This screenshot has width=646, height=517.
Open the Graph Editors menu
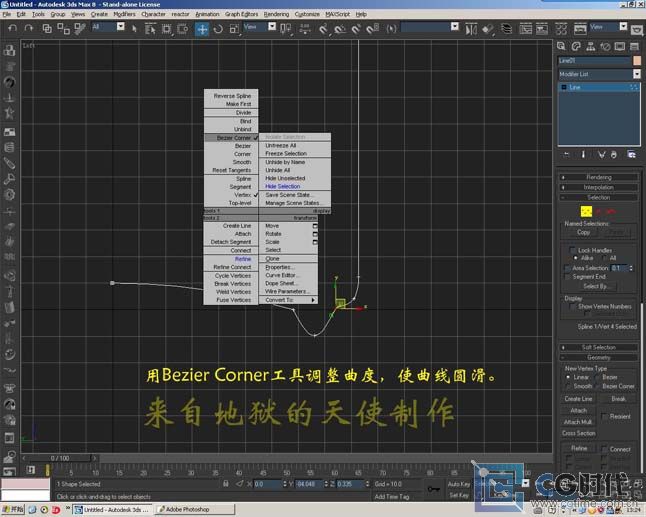[241, 14]
